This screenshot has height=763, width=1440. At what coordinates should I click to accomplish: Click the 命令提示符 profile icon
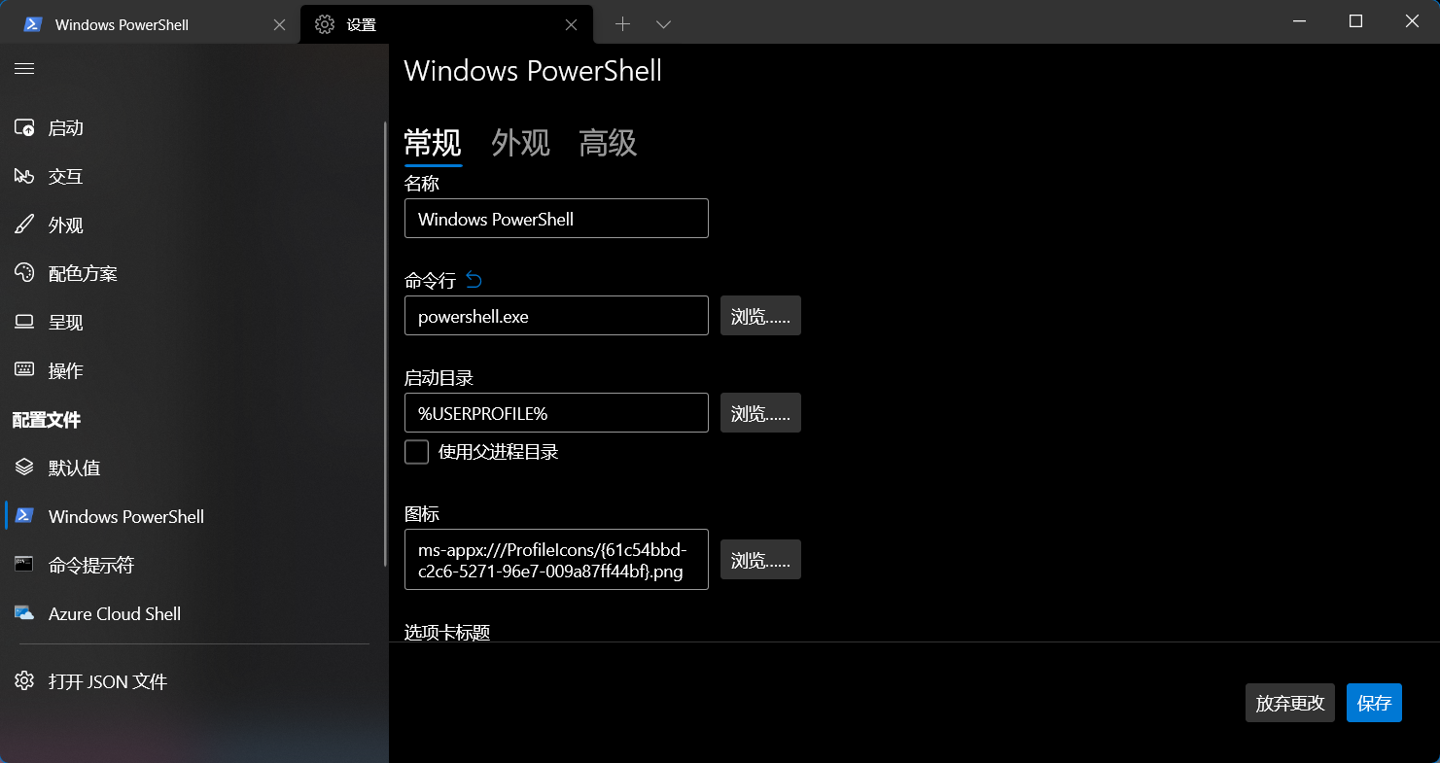(25, 564)
